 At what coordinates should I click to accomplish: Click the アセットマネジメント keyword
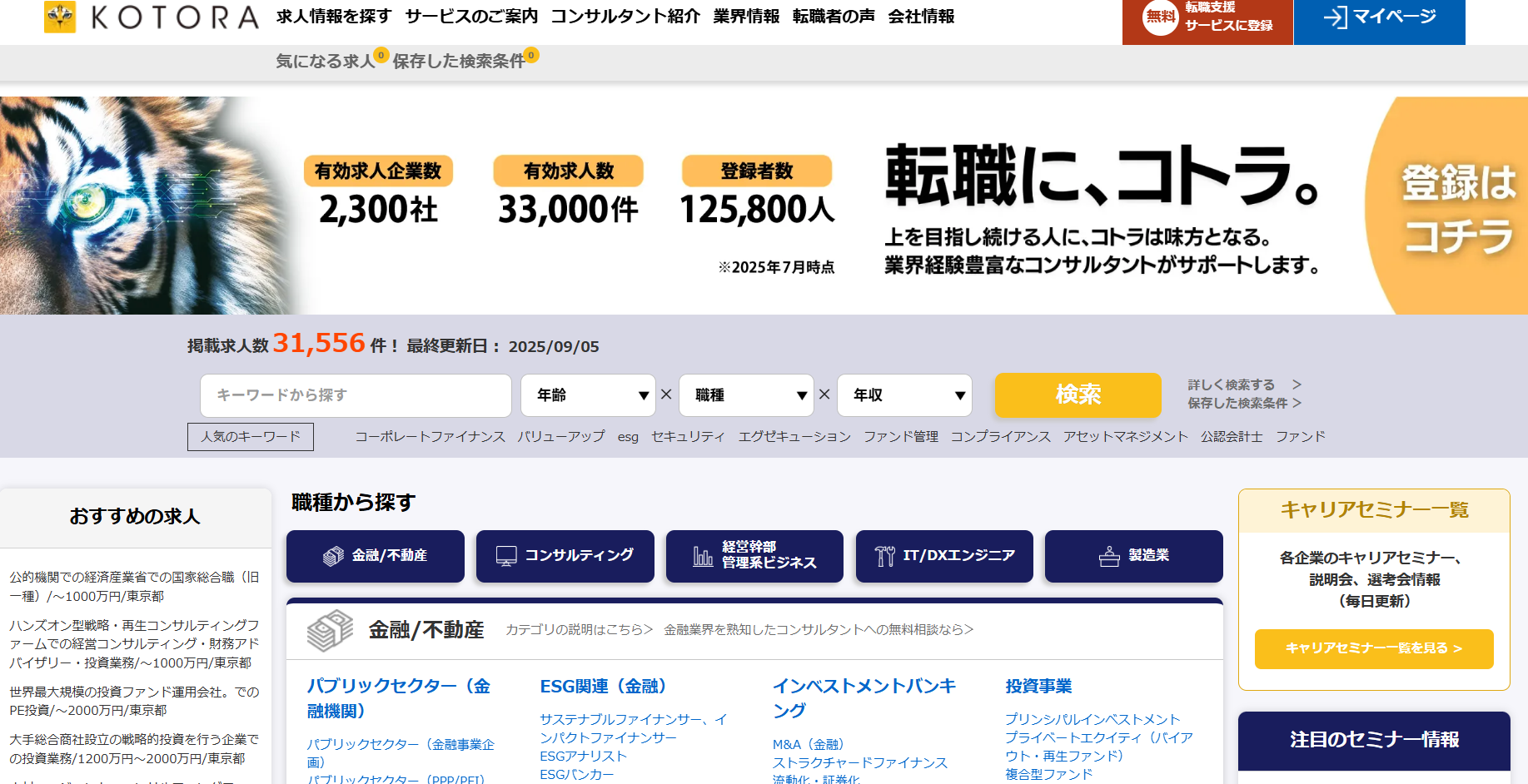1126,436
